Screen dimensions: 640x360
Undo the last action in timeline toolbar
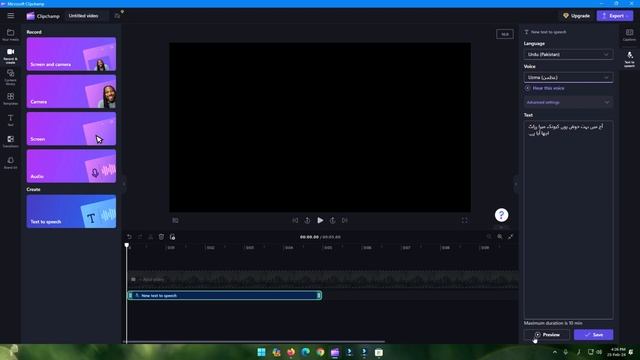(x=129, y=237)
